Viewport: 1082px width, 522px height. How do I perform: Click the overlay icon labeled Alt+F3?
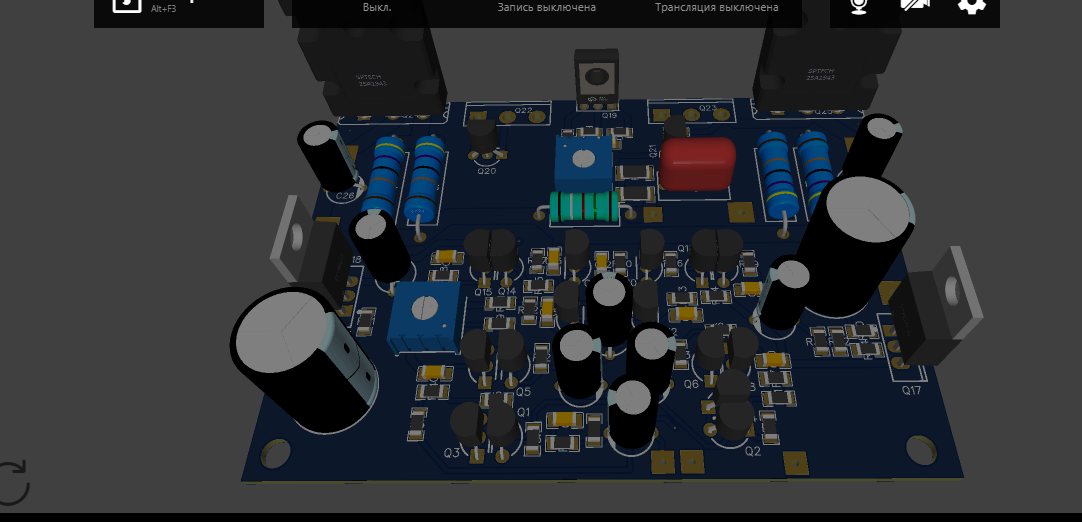click(127, 4)
